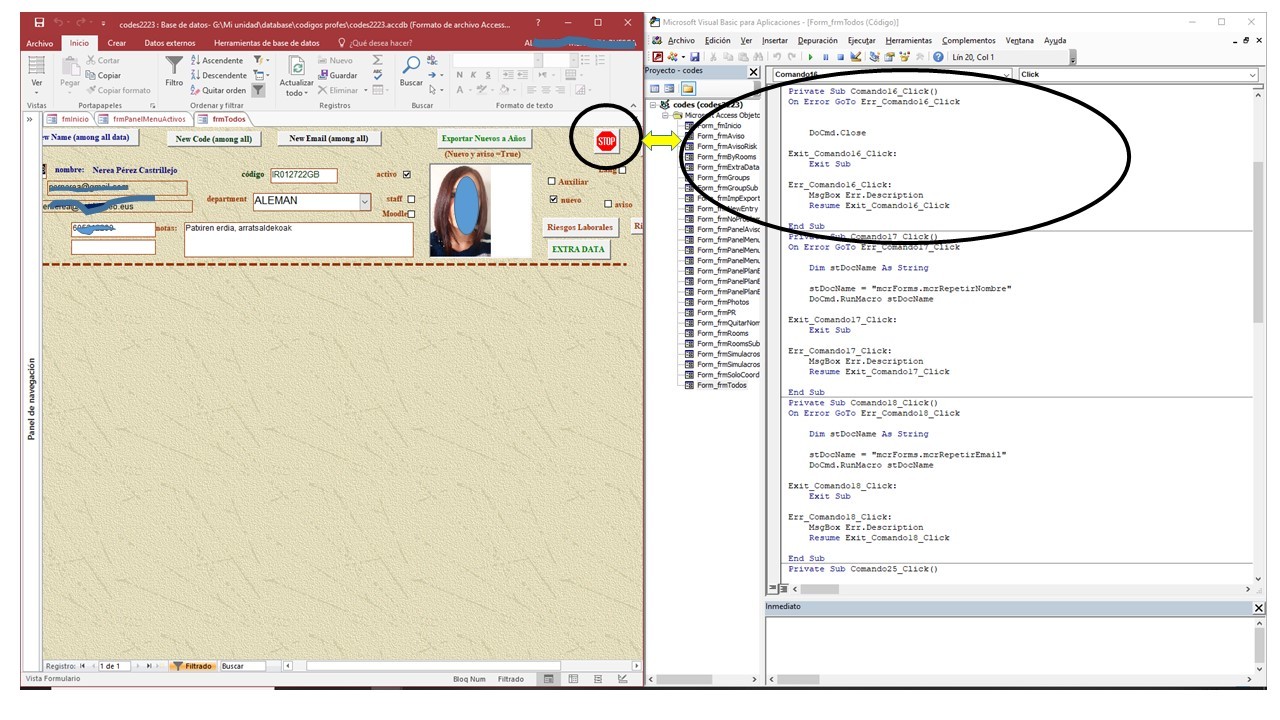This screenshot has width=1280, height=720.
Task: Click the Filtro funnel icon
Action: tap(174, 66)
